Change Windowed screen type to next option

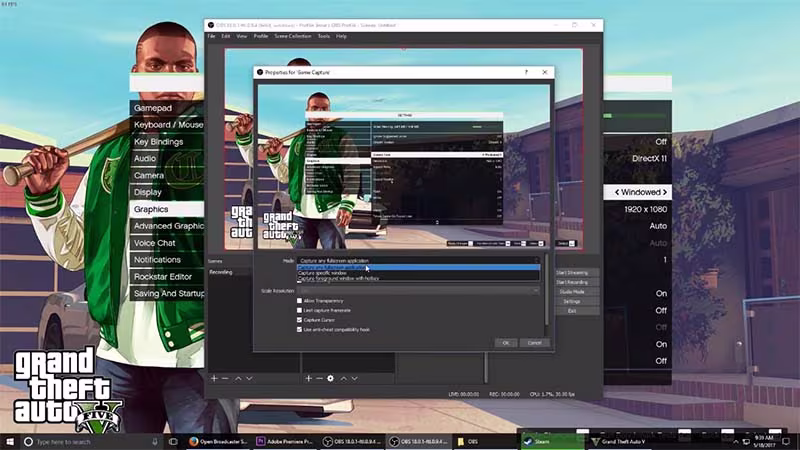665,192
